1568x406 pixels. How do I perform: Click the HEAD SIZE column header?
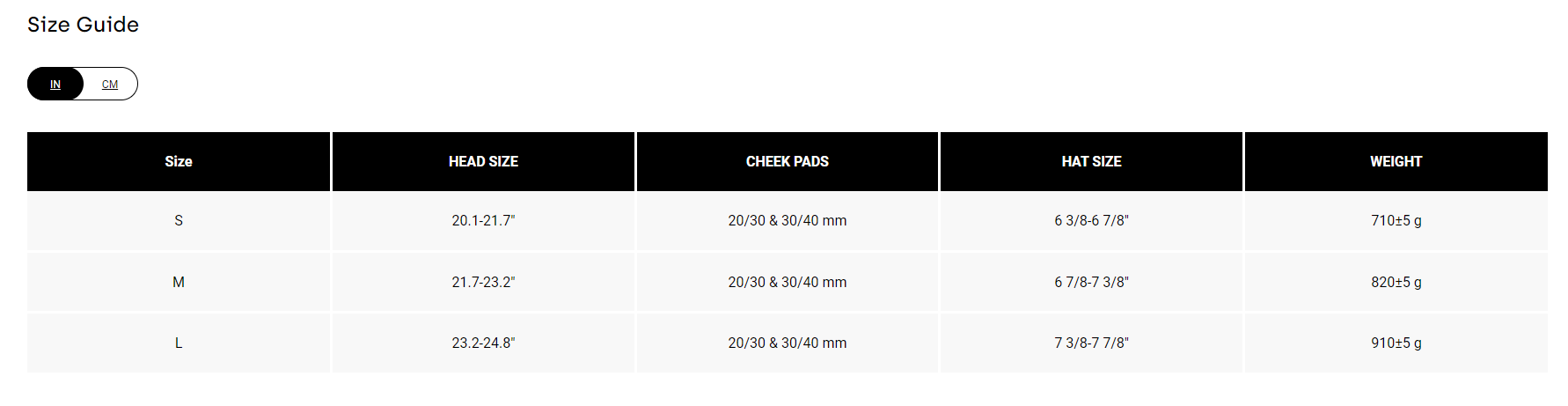click(x=483, y=161)
